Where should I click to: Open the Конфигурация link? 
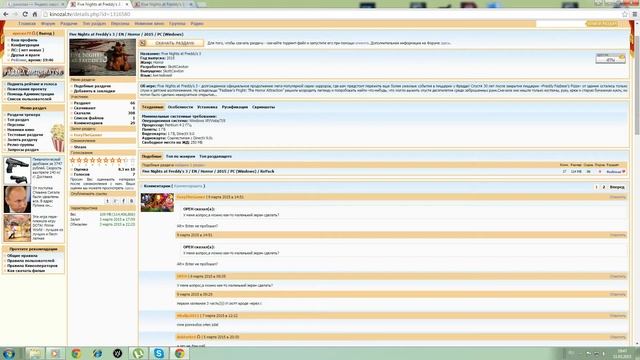25,45
